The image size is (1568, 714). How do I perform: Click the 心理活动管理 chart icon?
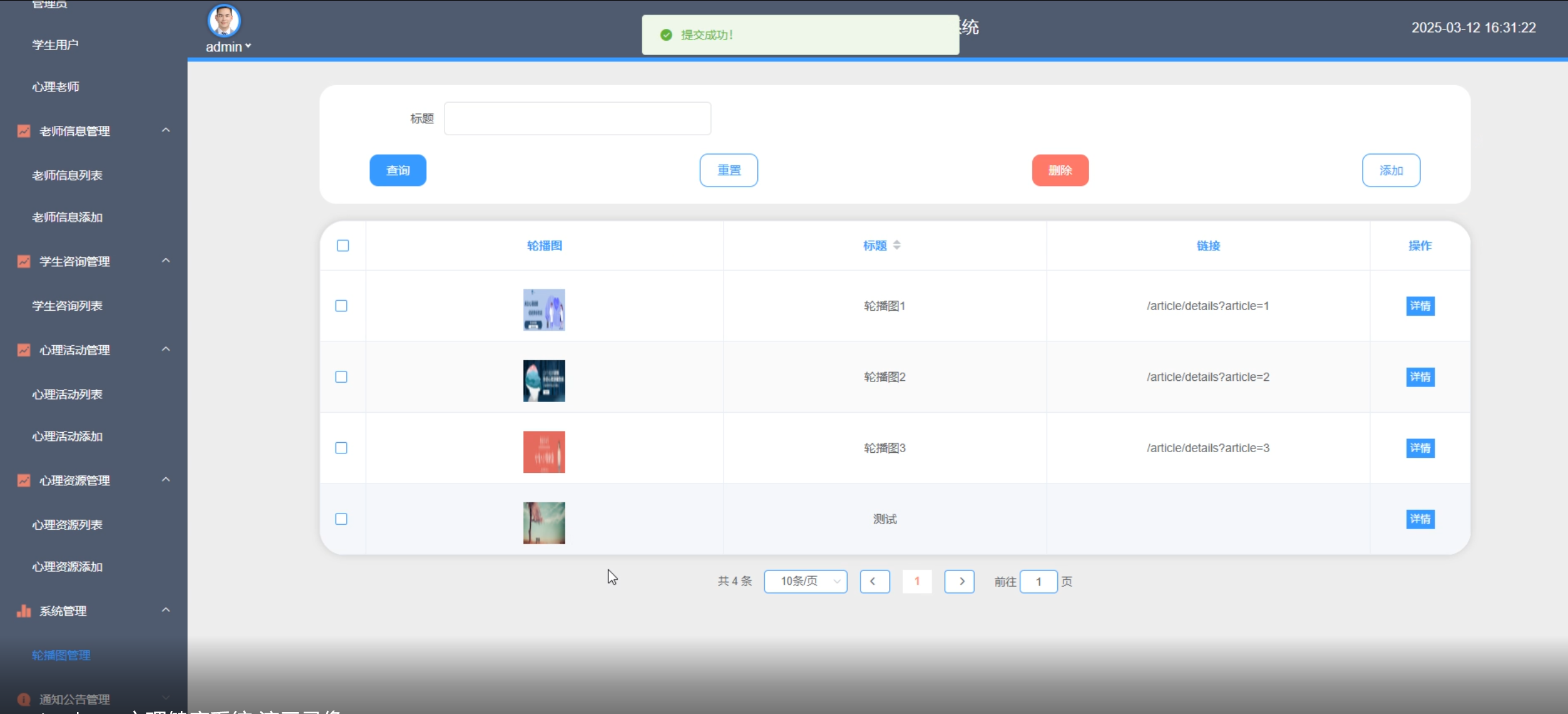coord(24,350)
